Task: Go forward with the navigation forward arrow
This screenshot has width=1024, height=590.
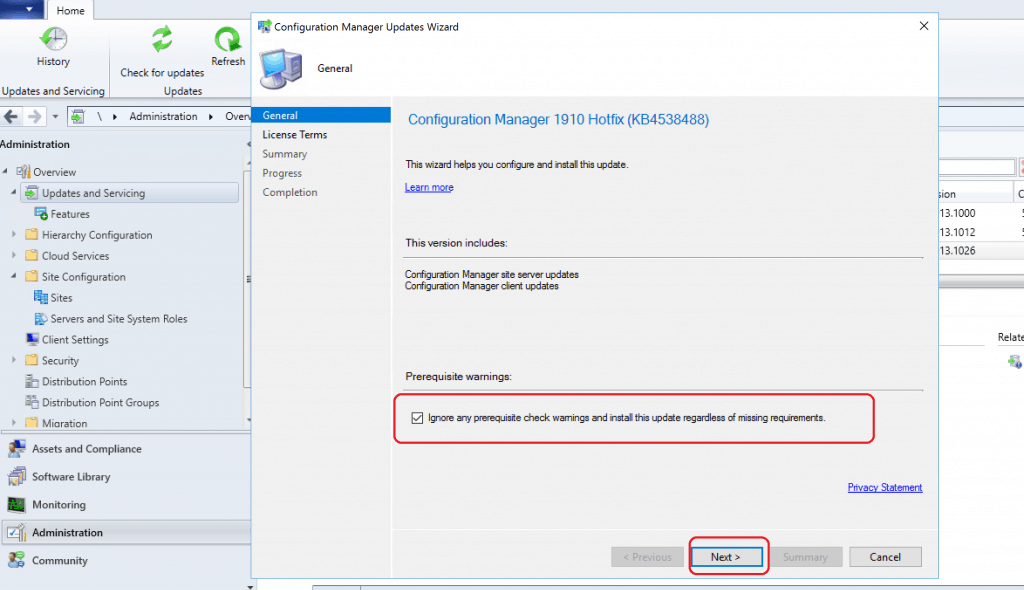Action: (x=34, y=116)
